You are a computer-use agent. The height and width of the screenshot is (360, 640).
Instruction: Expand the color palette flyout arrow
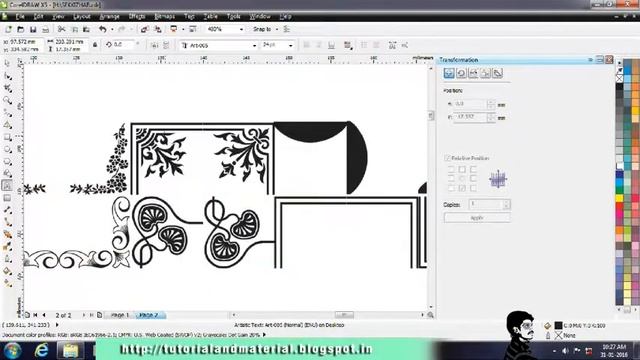pyautogui.click(x=620, y=62)
